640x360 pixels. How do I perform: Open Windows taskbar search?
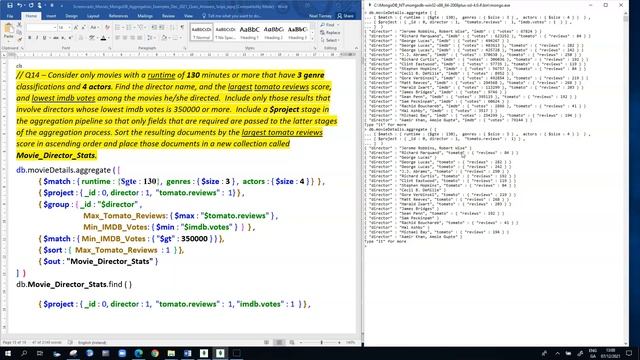pyautogui.click(x=24, y=353)
